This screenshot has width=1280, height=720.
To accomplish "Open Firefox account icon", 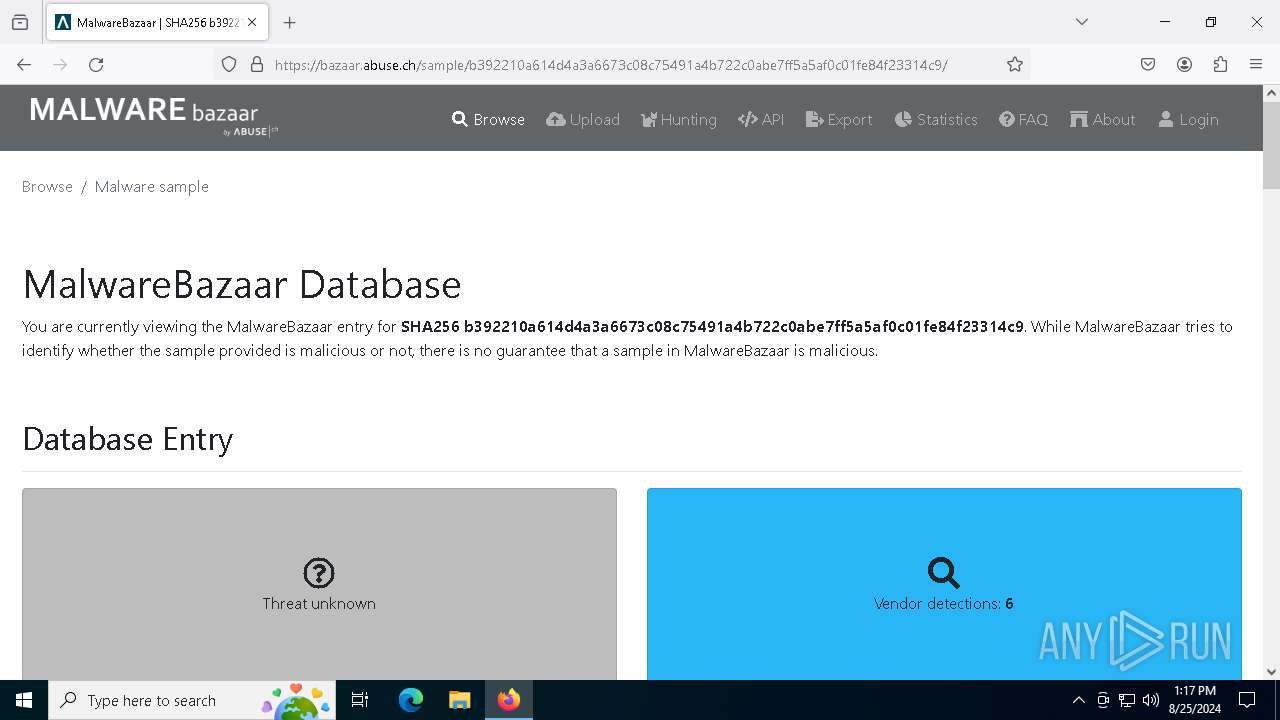I will point(1184,64).
